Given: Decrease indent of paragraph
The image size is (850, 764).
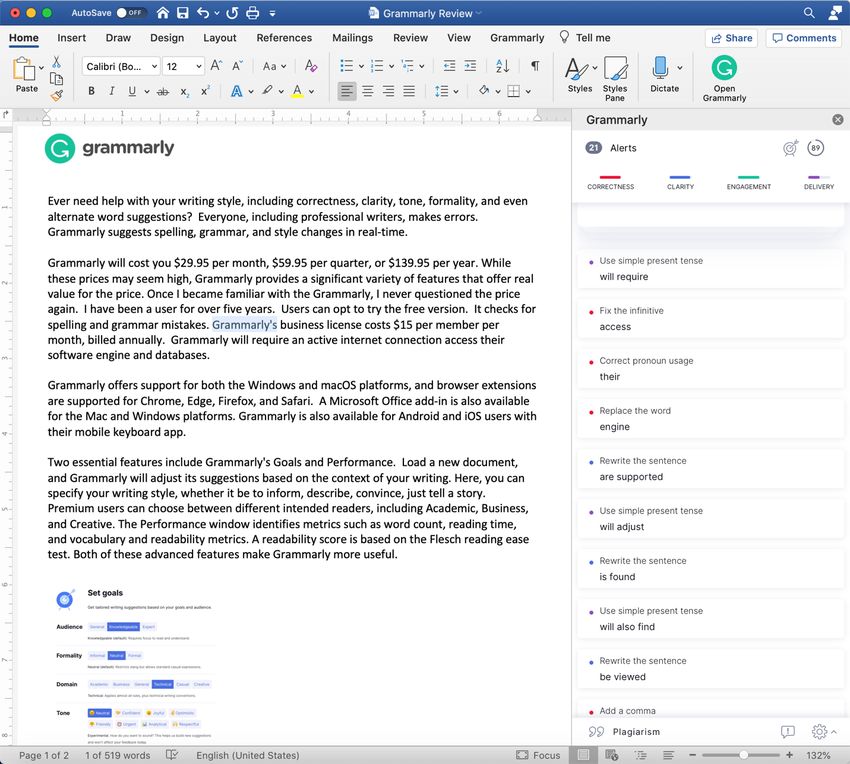Looking at the screenshot, I should click(x=449, y=66).
